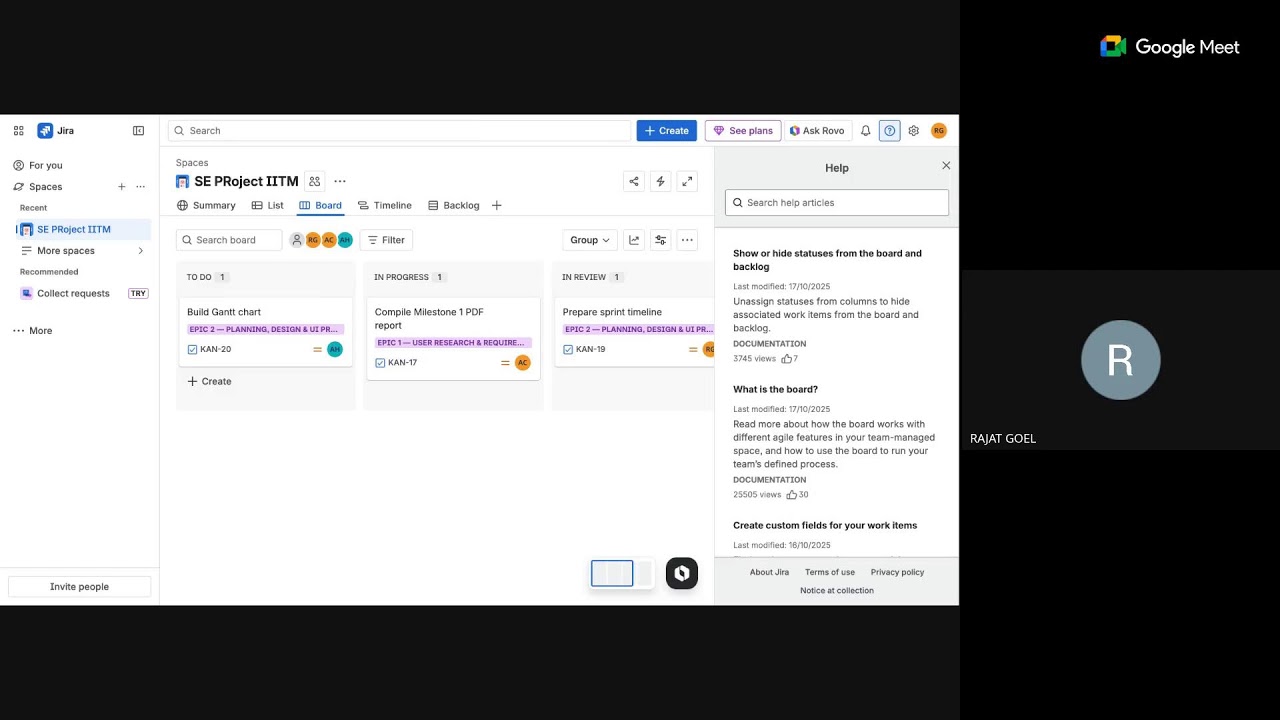Click the blue Create button

[666, 131]
